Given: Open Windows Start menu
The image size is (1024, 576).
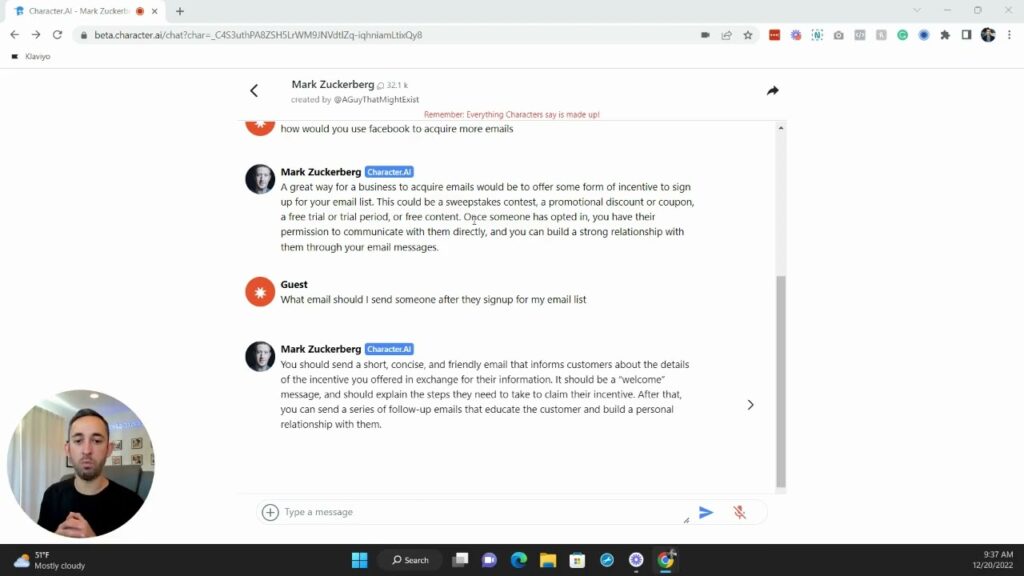Looking at the screenshot, I should (x=359, y=560).
